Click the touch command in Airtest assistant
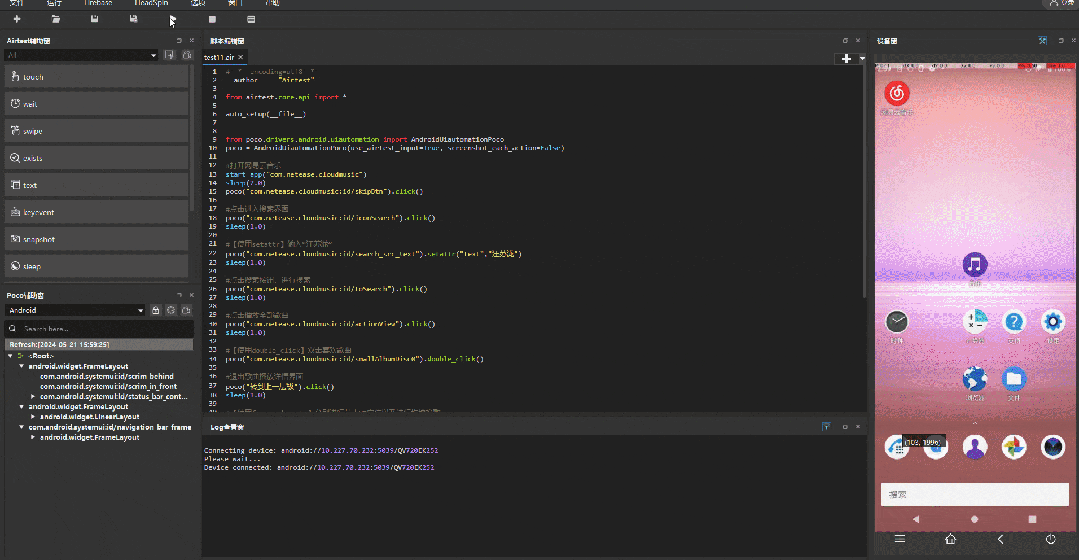1079x560 pixels. 34,77
